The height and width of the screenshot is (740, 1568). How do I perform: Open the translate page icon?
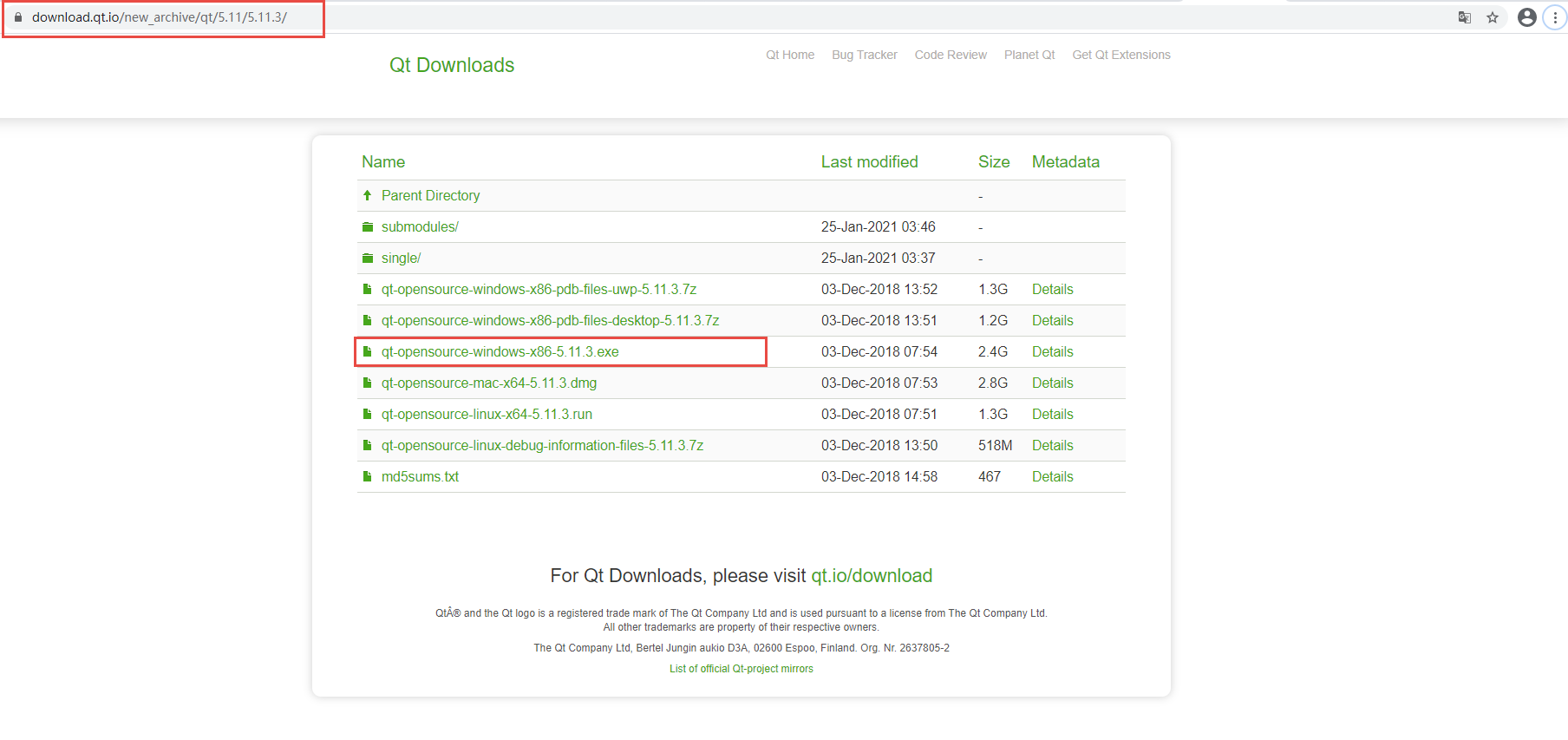(1465, 17)
